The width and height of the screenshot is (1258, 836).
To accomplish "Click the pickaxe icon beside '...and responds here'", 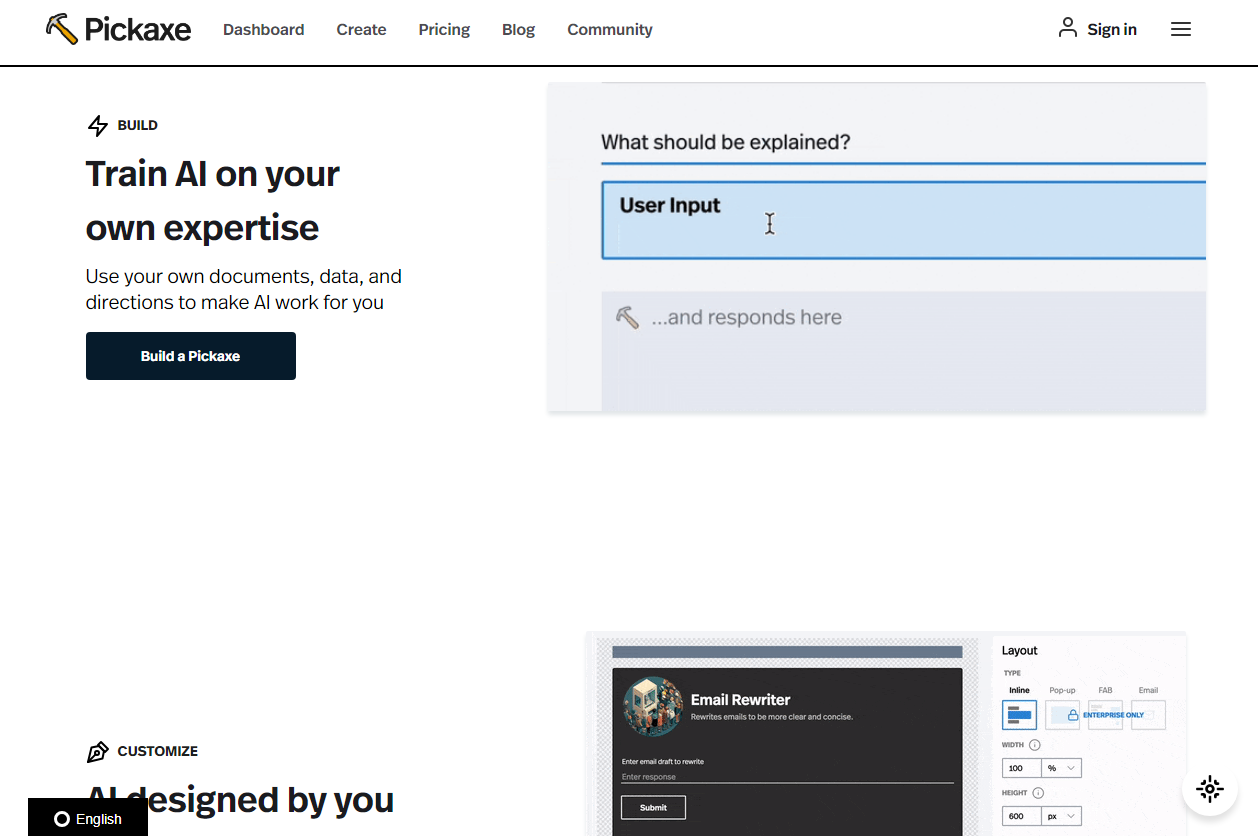I will tap(627, 318).
